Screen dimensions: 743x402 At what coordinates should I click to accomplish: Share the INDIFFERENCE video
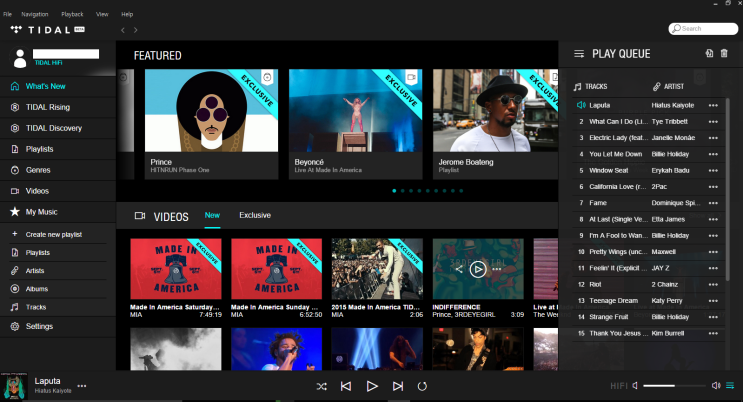(x=459, y=269)
